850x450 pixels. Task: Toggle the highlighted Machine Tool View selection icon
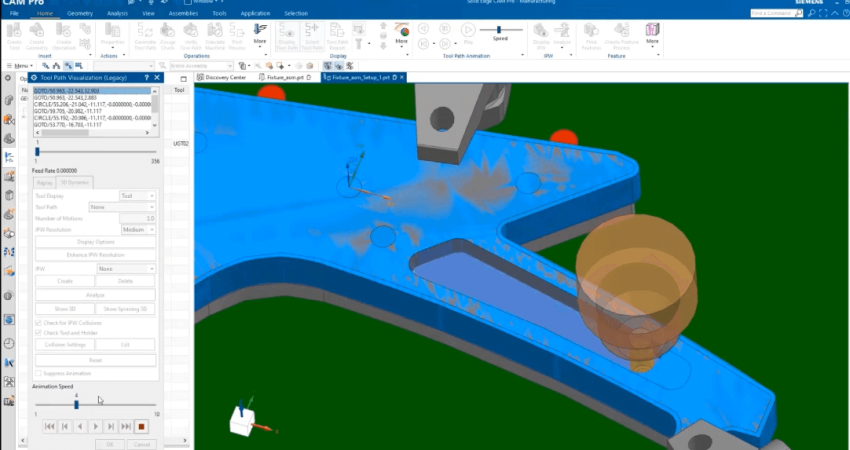click(68, 66)
